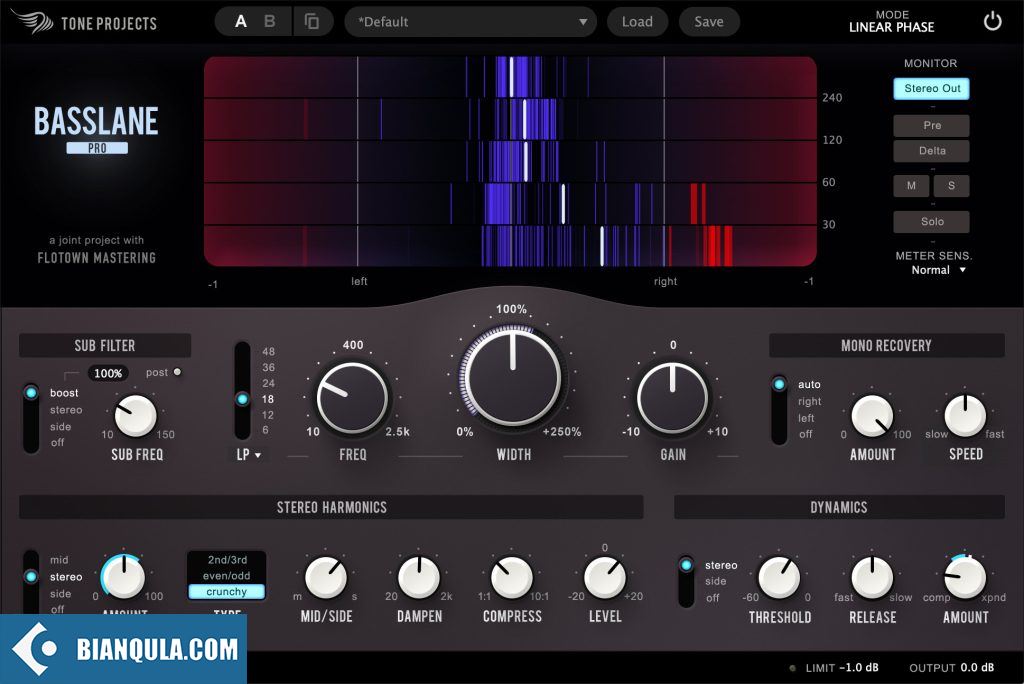Set sub filter mode to side
The width and height of the screenshot is (1024, 684).
(x=60, y=427)
